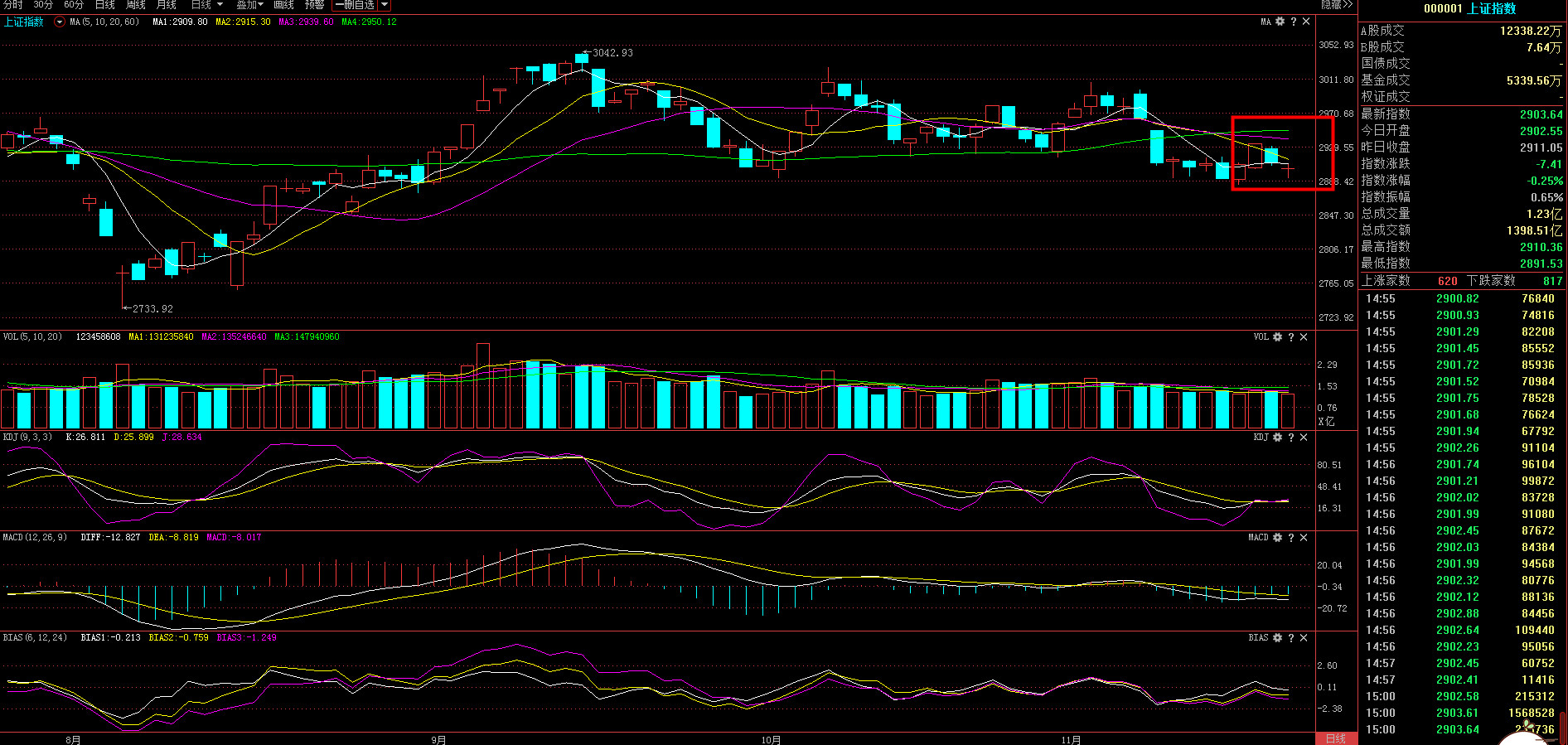Switch to 30分 chart period
This screenshot has width=1568, height=745.
pyautogui.click(x=43, y=5)
